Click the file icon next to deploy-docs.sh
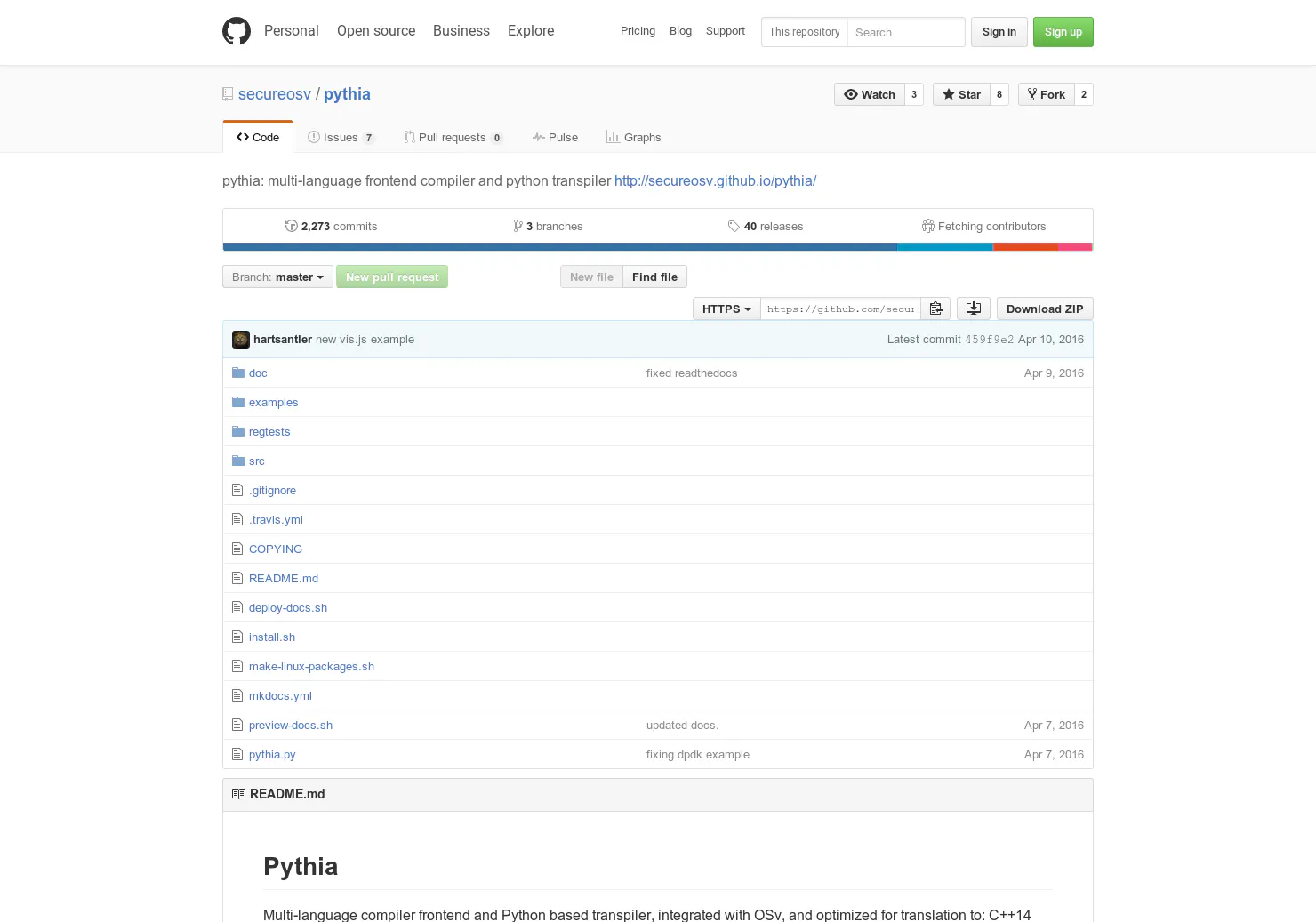 tap(237, 607)
